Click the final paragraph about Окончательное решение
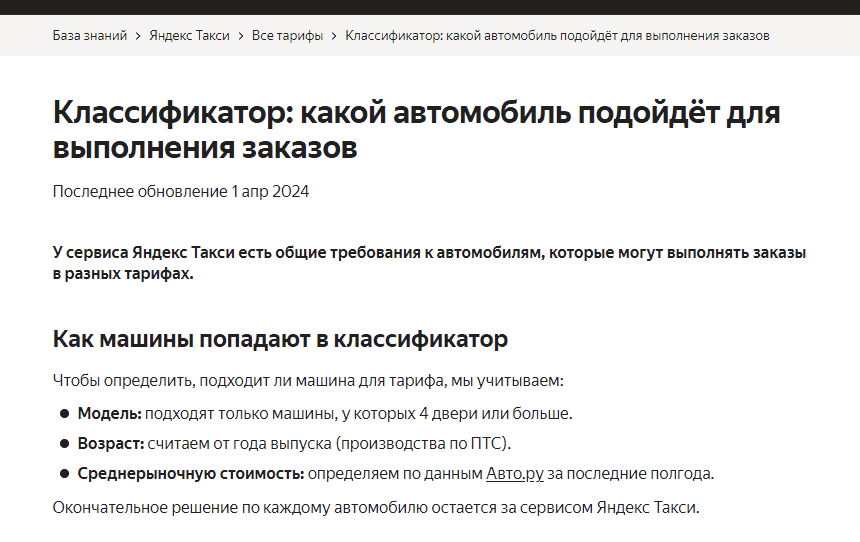This screenshot has height=542, width=860. point(376,507)
